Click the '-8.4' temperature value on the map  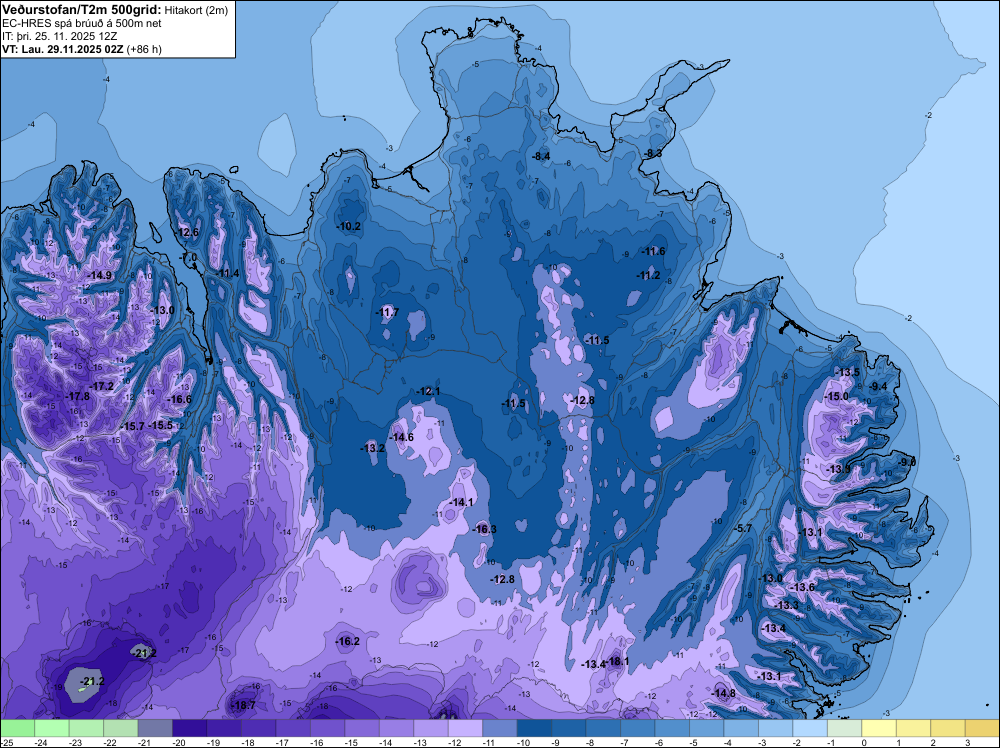click(541, 156)
